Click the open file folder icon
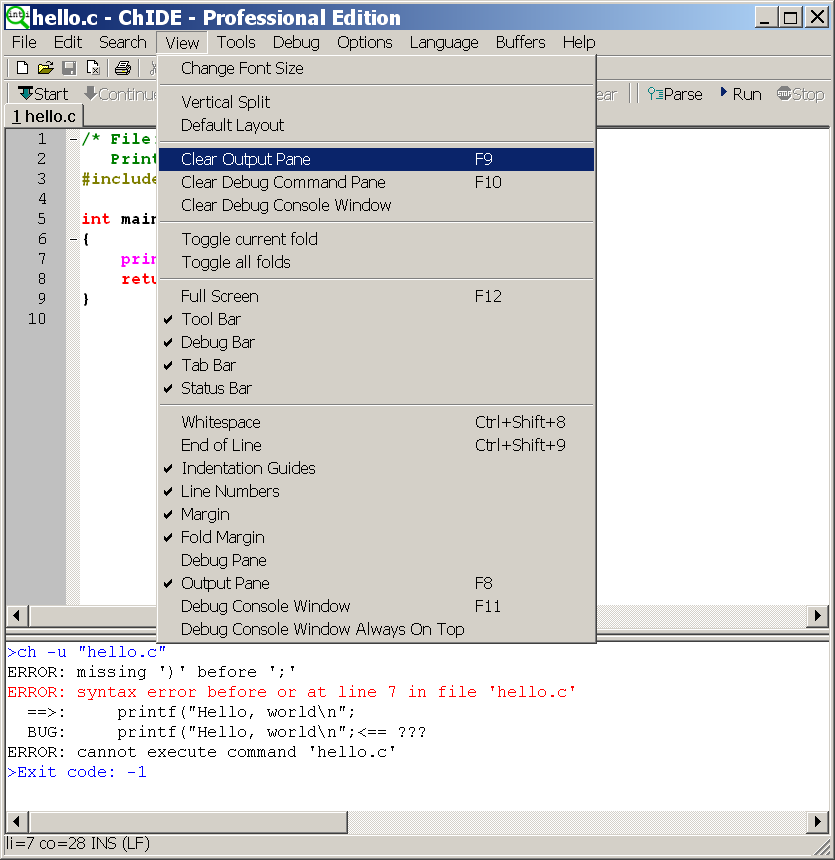The image size is (835, 860). 46,68
